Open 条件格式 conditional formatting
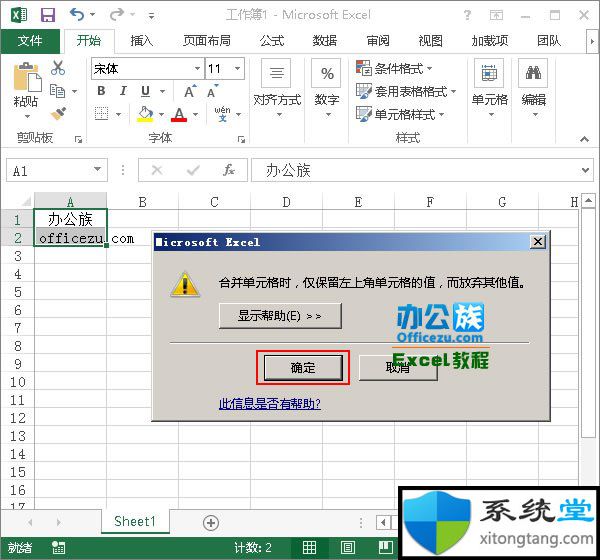600x560 pixels. pyautogui.click(x=394, y=68)
